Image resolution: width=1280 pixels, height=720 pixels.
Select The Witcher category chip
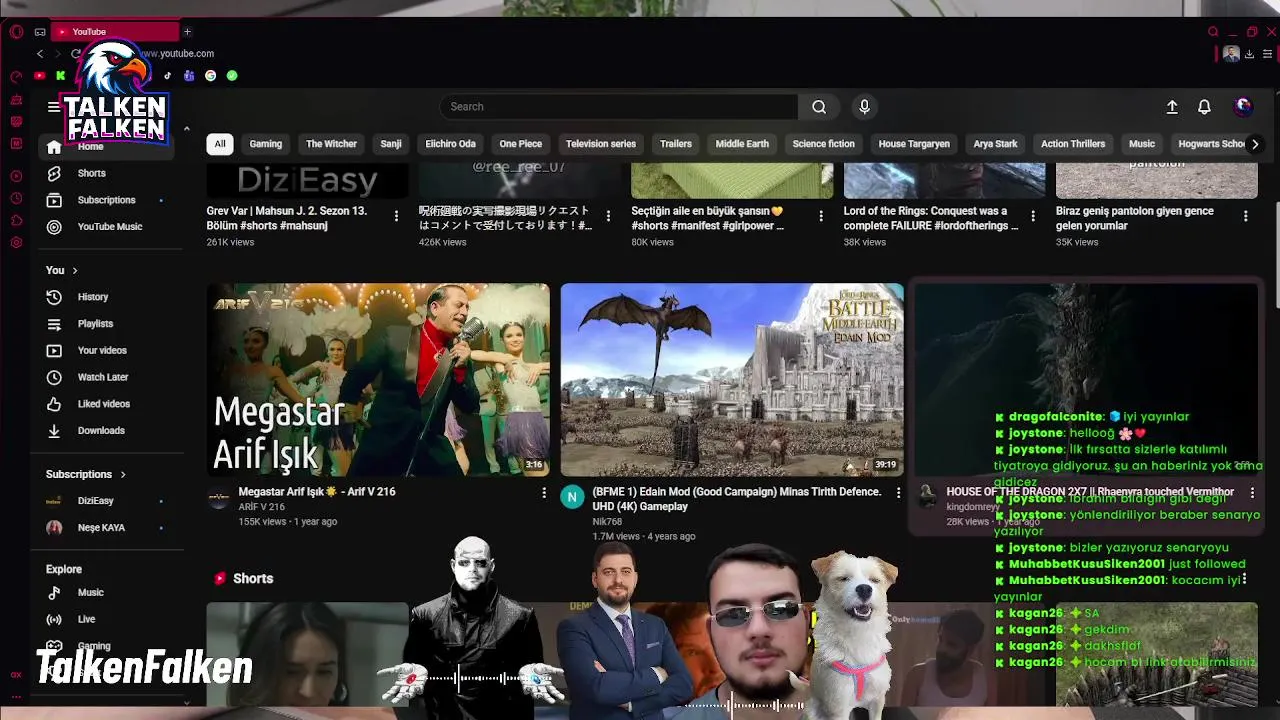[x=331, y=144]
